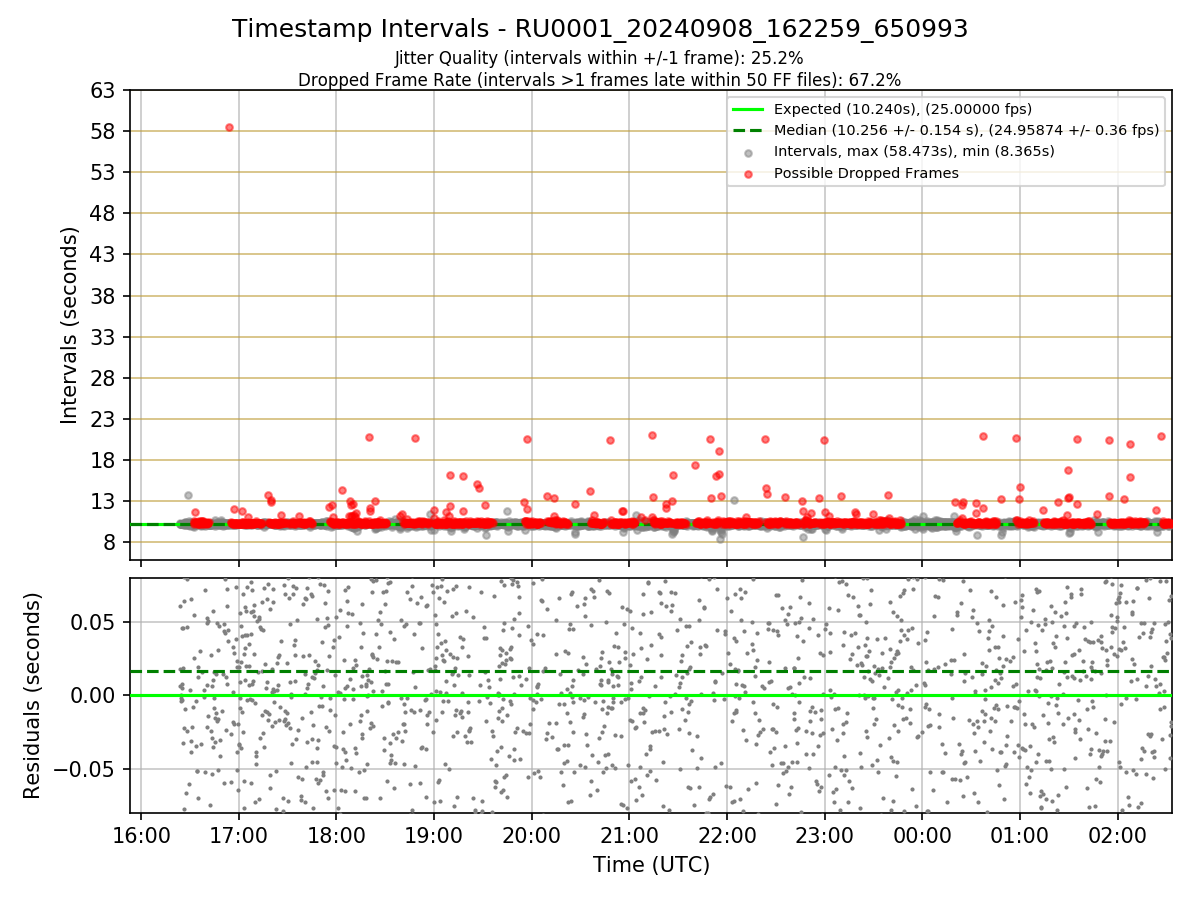This screenshot has height=900, width=1200.
Task: Click the 'Time (UTC)' x-axis label
Action: click(x=651, y=865)
